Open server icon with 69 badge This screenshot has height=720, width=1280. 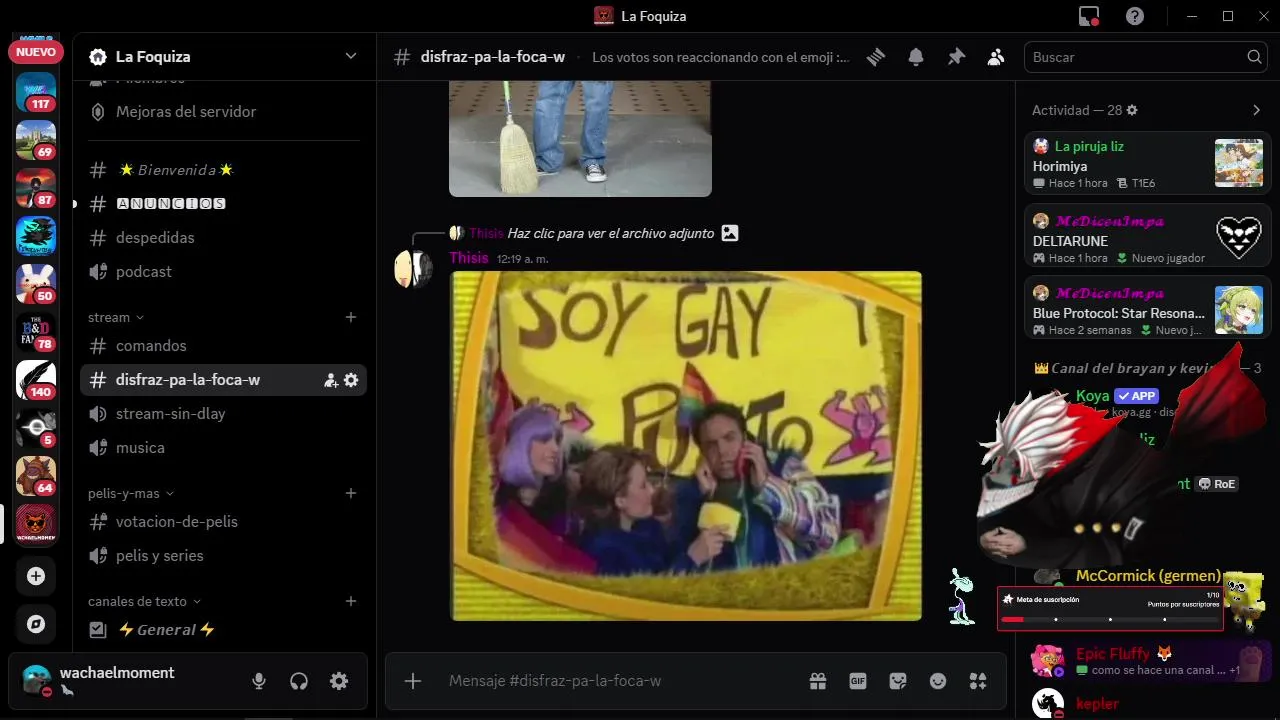[x=36, y=140]
